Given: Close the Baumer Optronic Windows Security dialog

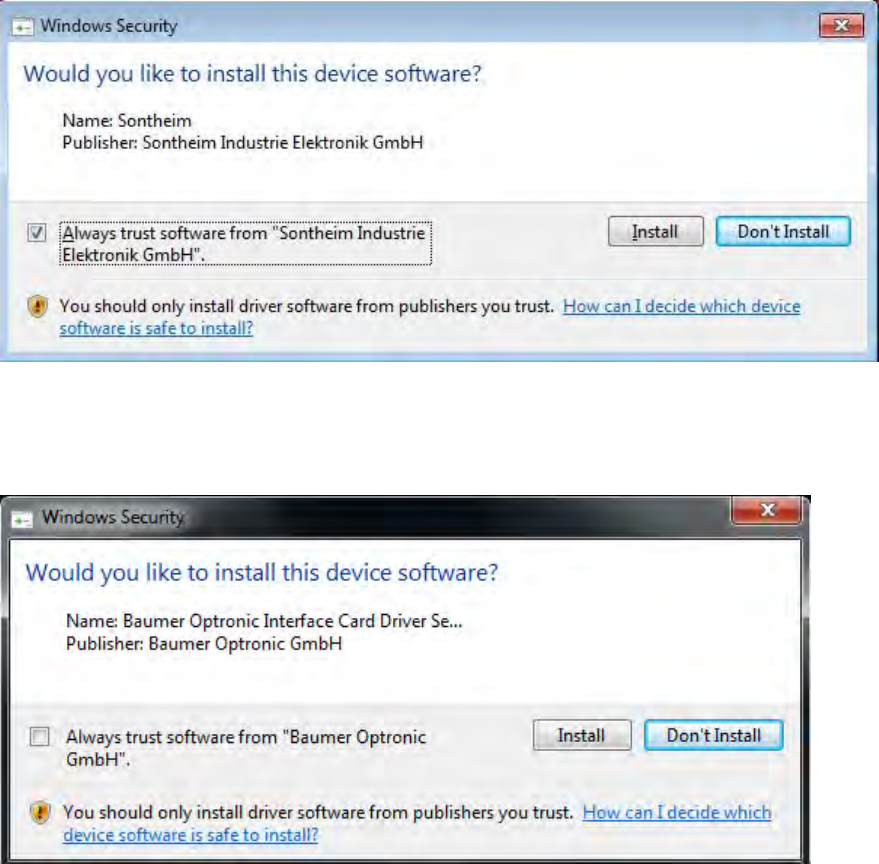Looking at the screenshot, I should pos(767,510).
